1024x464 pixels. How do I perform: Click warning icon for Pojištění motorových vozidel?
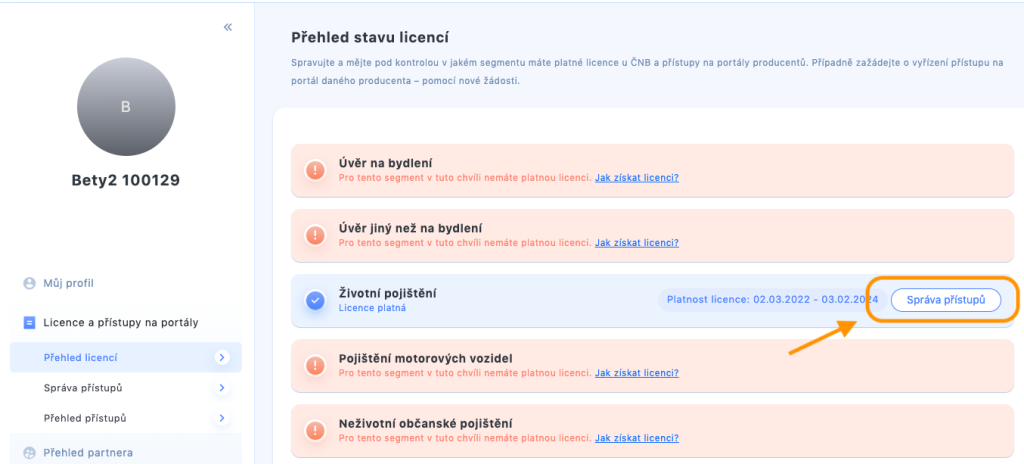(x=315, y=365)
